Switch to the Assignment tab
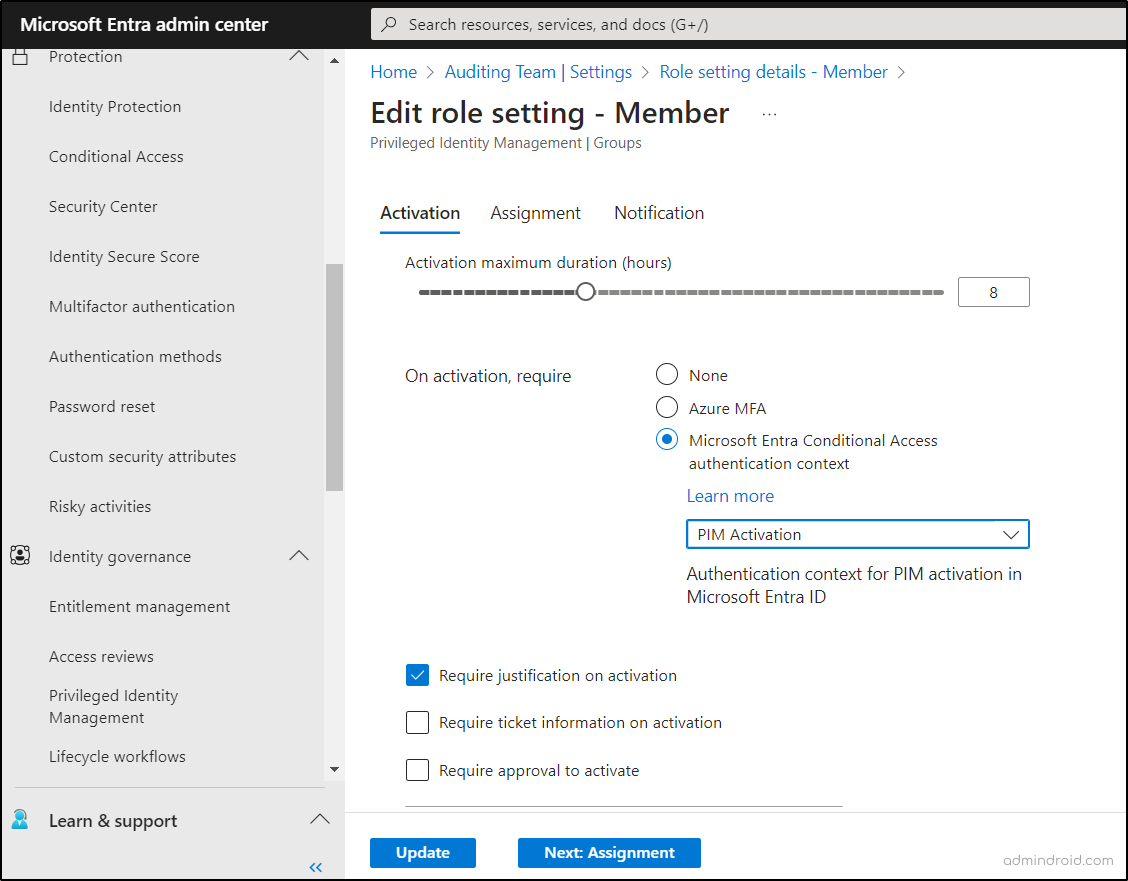1128x881 pixels. (535, 213)
